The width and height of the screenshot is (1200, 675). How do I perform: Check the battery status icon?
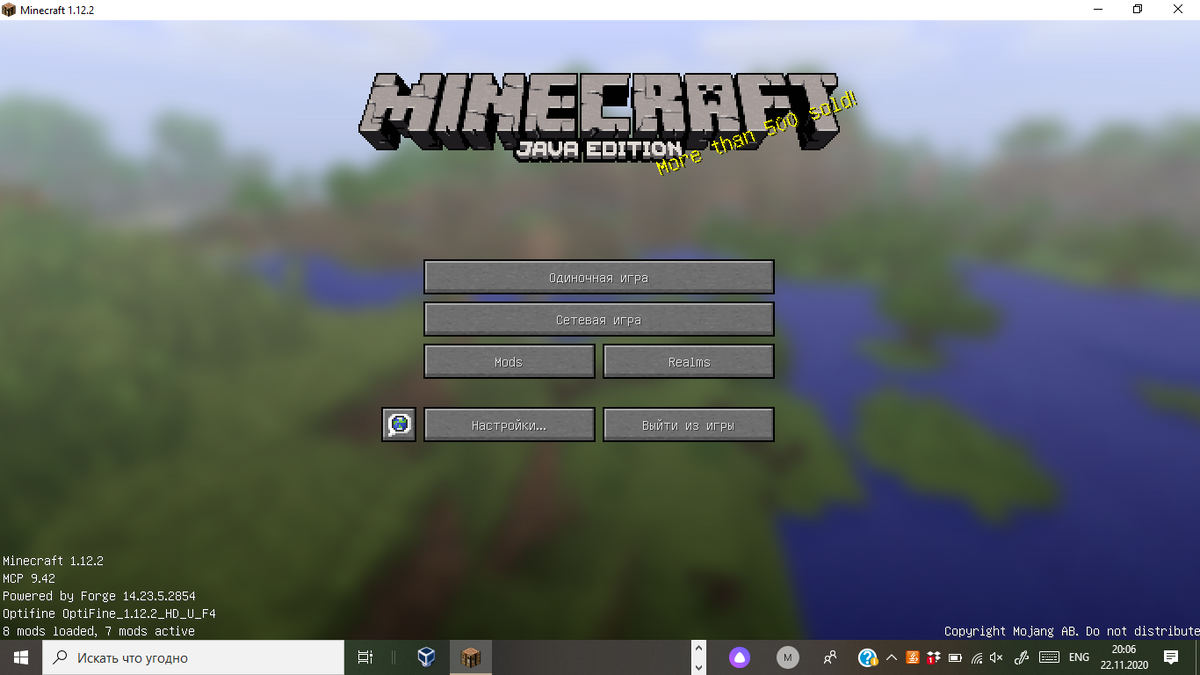click(x=955, y=658)
